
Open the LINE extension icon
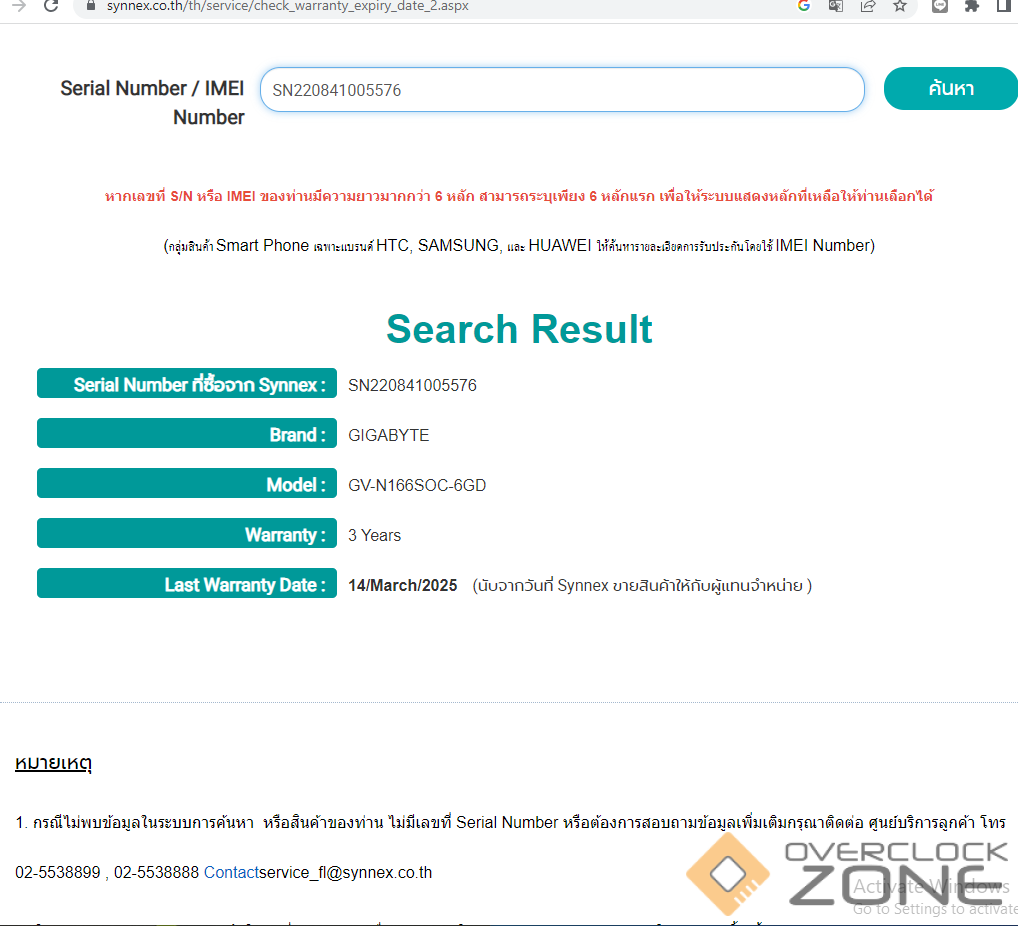(939, 6)
